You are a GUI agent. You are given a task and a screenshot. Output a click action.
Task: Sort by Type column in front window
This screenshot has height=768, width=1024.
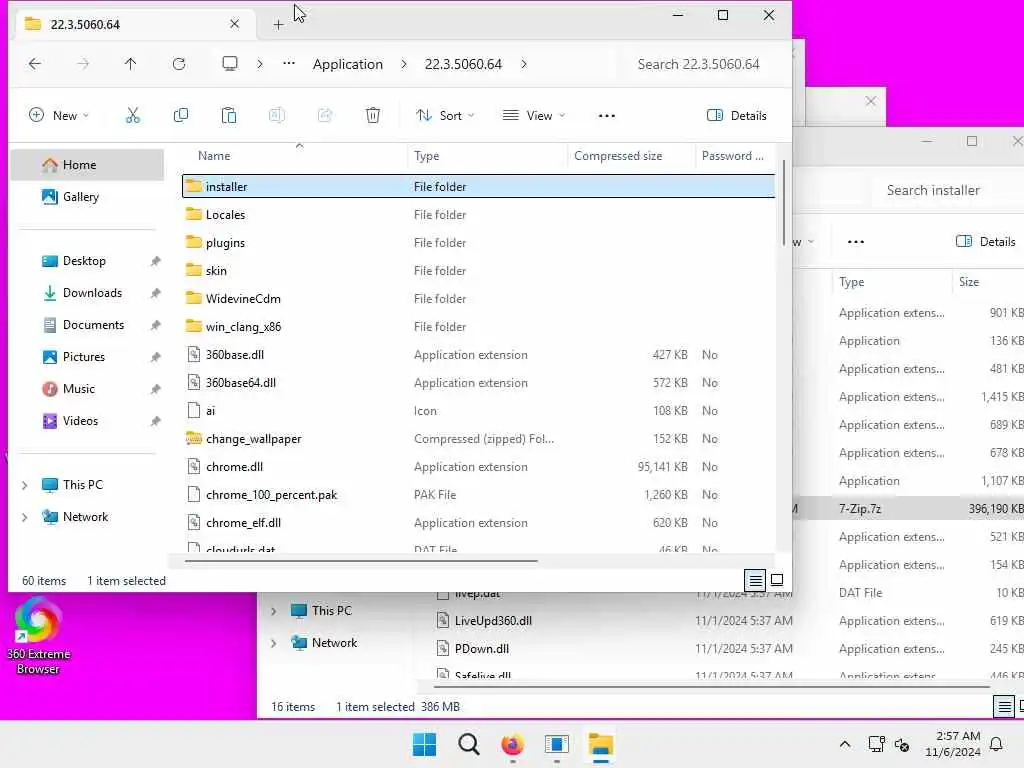(x=426, y=156)
